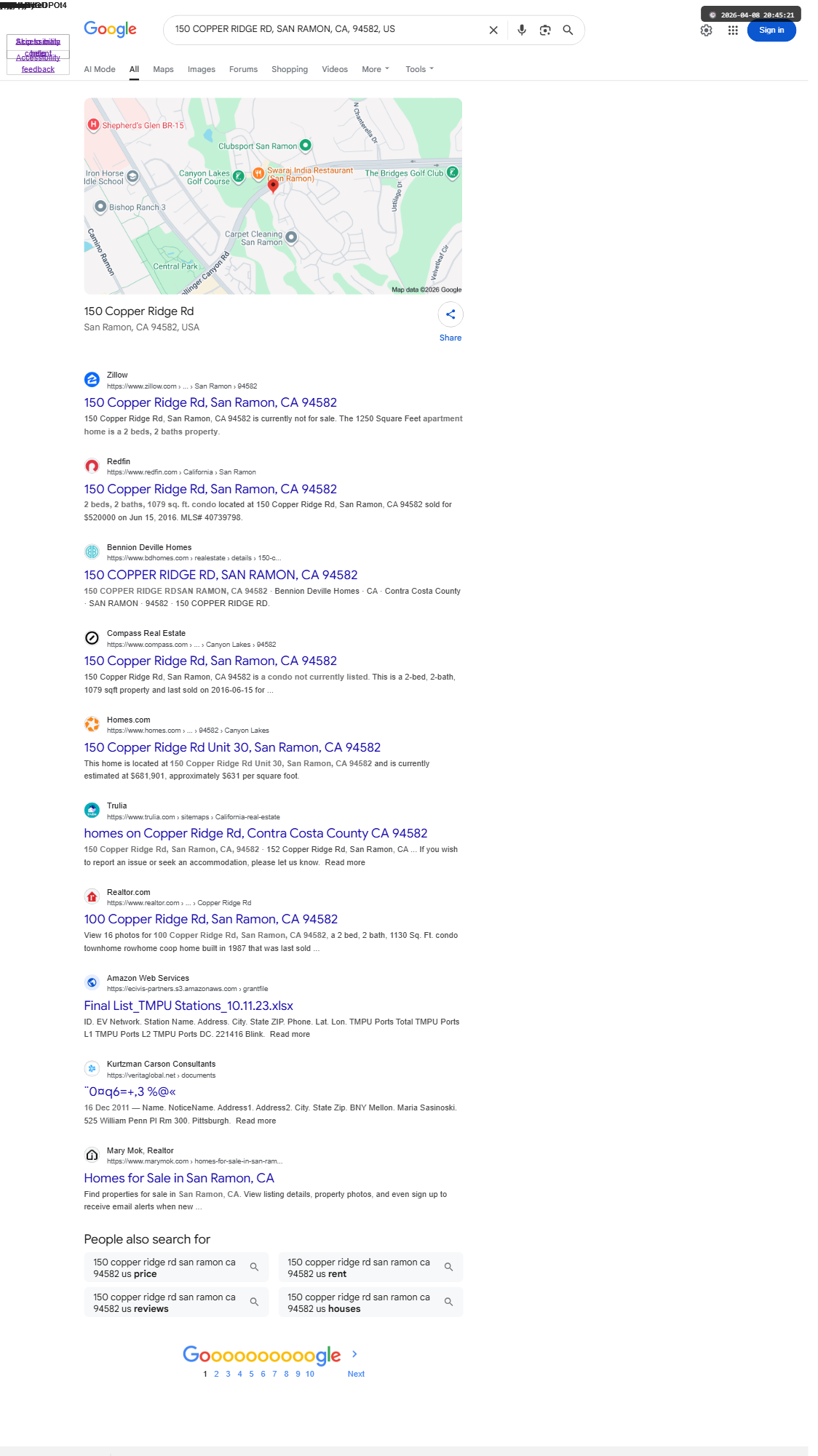Open the Redfin 150 Copper Ridge Rd result
818x1456 pixels.
(x=210, y=489)
